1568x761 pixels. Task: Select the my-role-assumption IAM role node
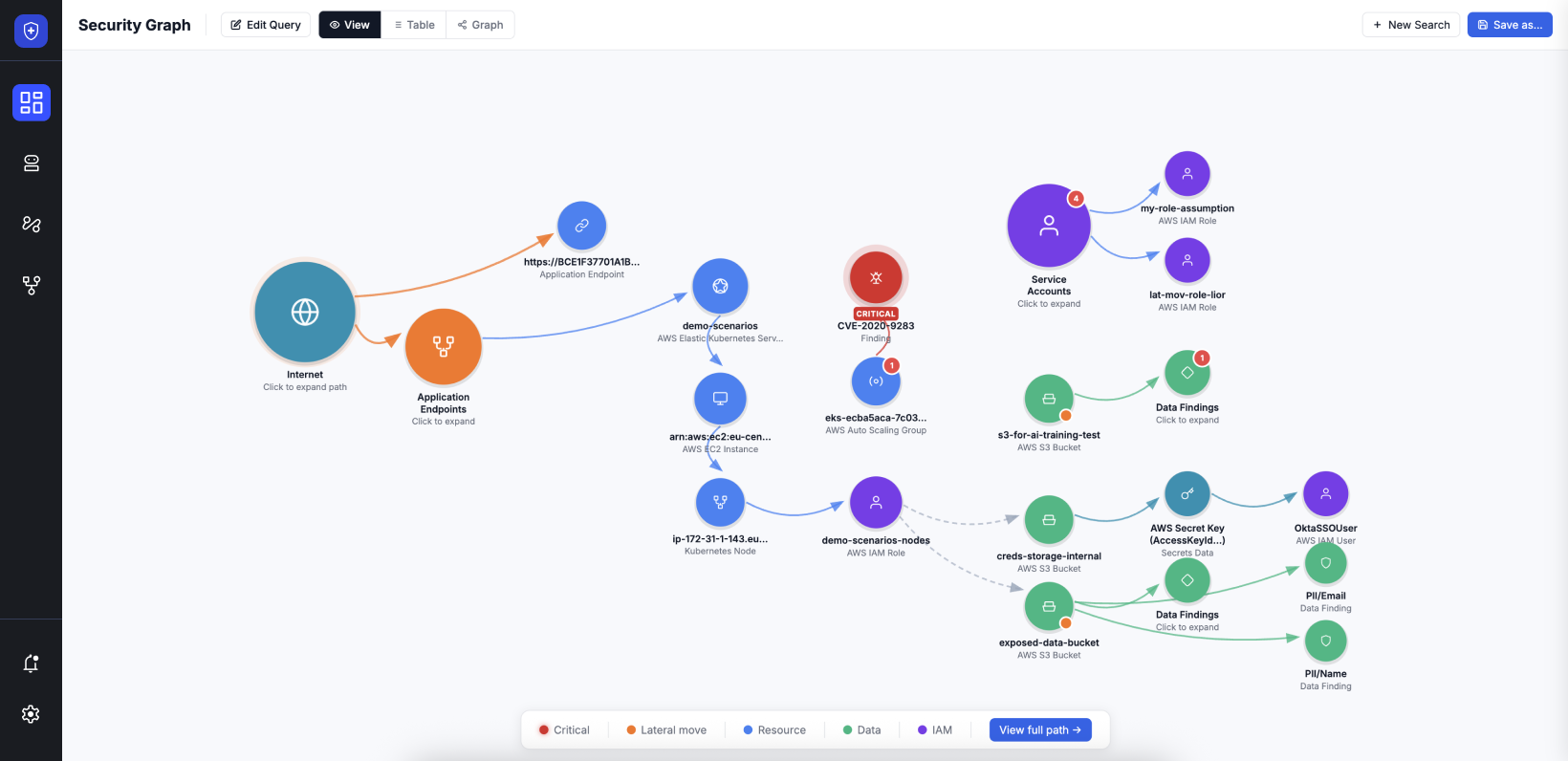coord(1187,174)
